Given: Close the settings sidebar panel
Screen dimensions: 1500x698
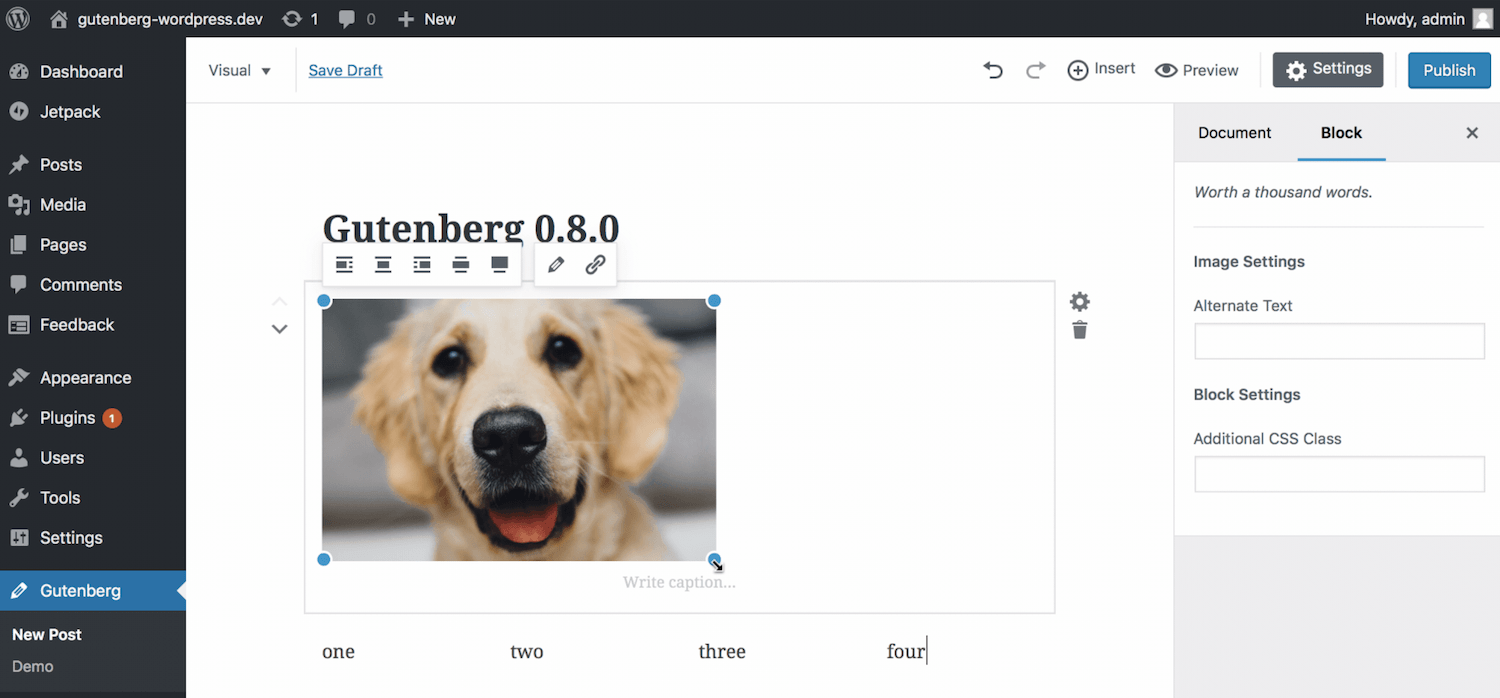Looking at the screenshot, I should pyautogui.click(x=1472, y=133).
